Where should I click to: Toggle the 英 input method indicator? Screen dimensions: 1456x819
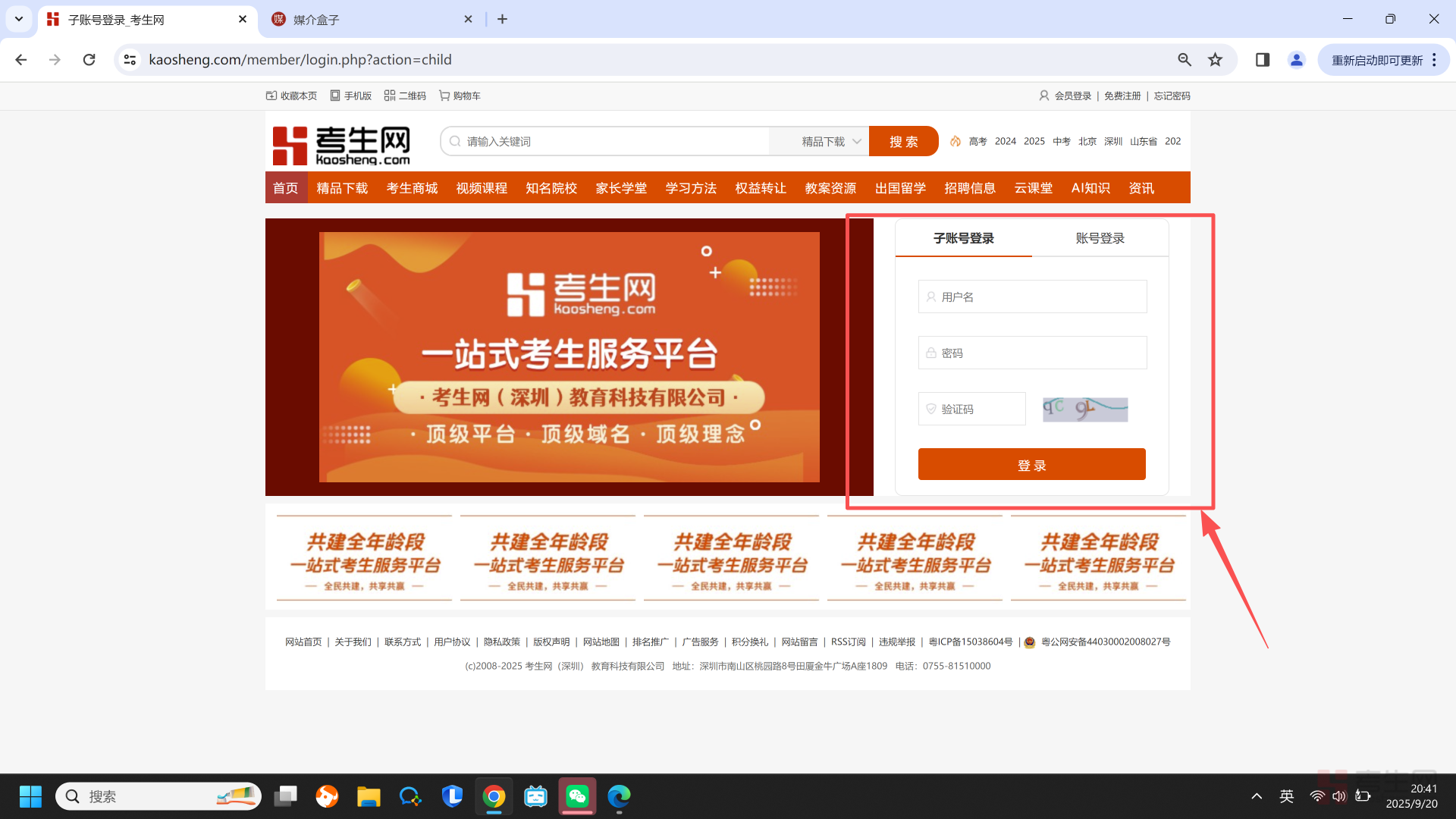[x=1287, y=796]
